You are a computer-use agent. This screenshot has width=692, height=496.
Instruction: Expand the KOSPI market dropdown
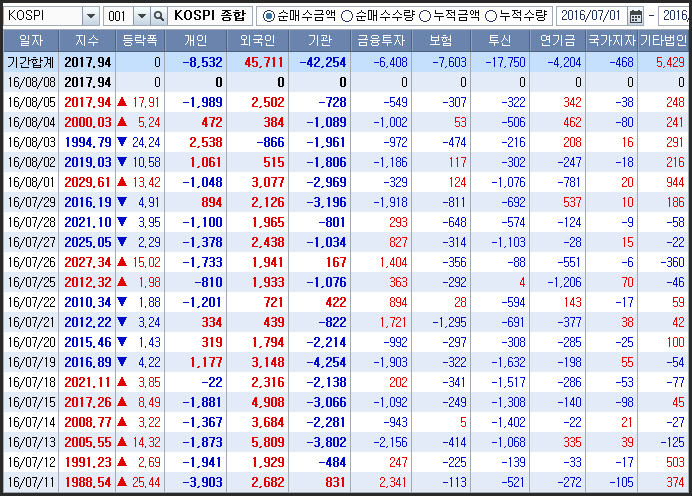[x=90, y=17]
